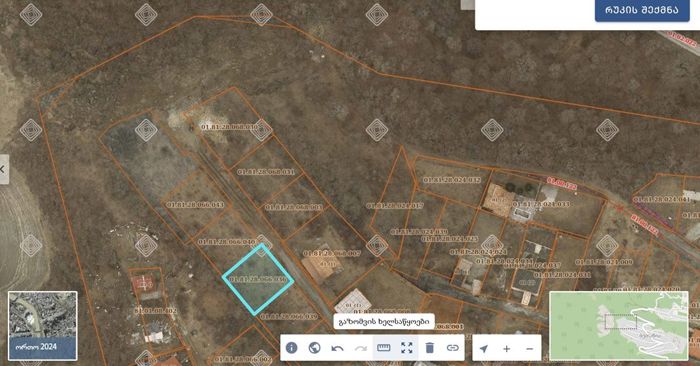Click parcel label 01.81.28.068.007
This screenshot has width=700, height=366.
(x=332, y=253)
